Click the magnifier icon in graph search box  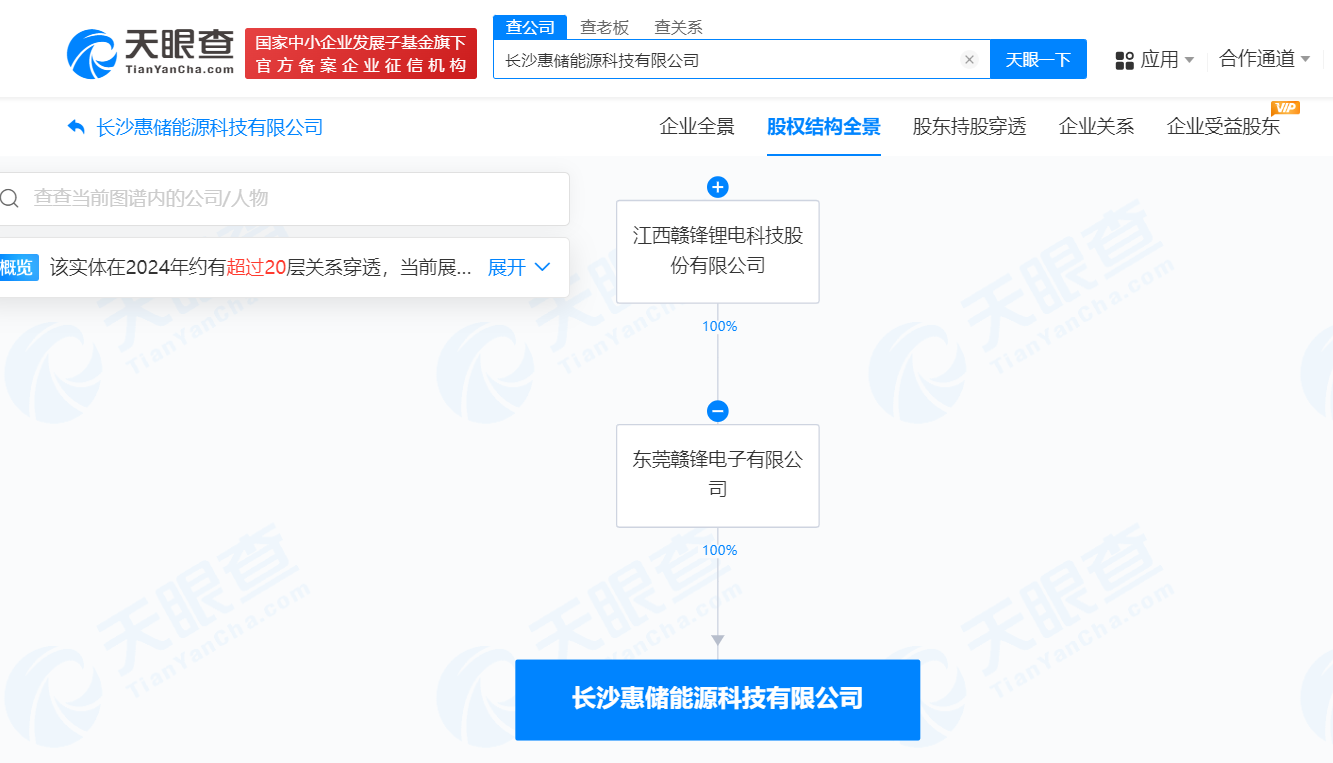(x=10, y=198)
